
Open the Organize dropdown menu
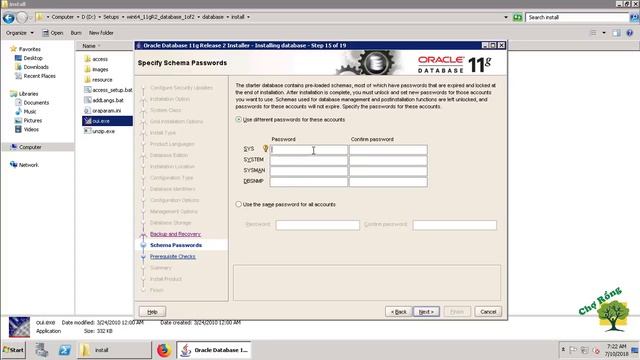coord(20,33)
